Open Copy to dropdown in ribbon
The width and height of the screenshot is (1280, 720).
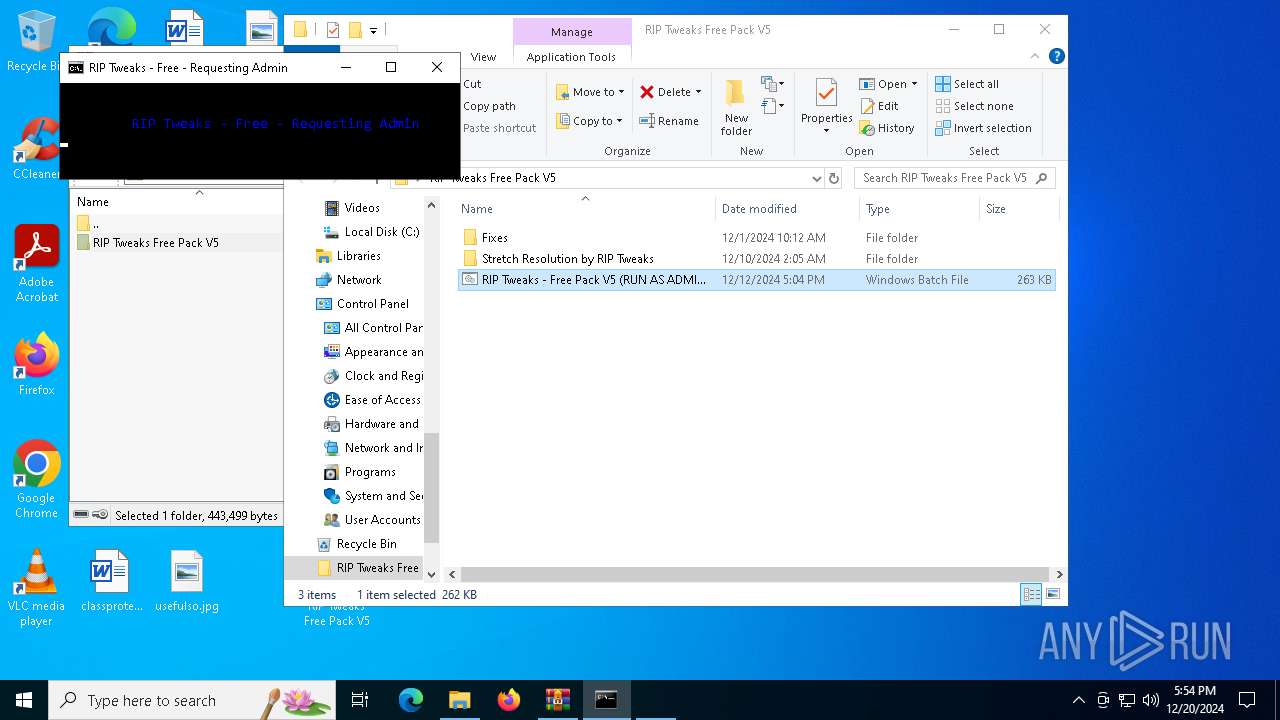[590, 121]
